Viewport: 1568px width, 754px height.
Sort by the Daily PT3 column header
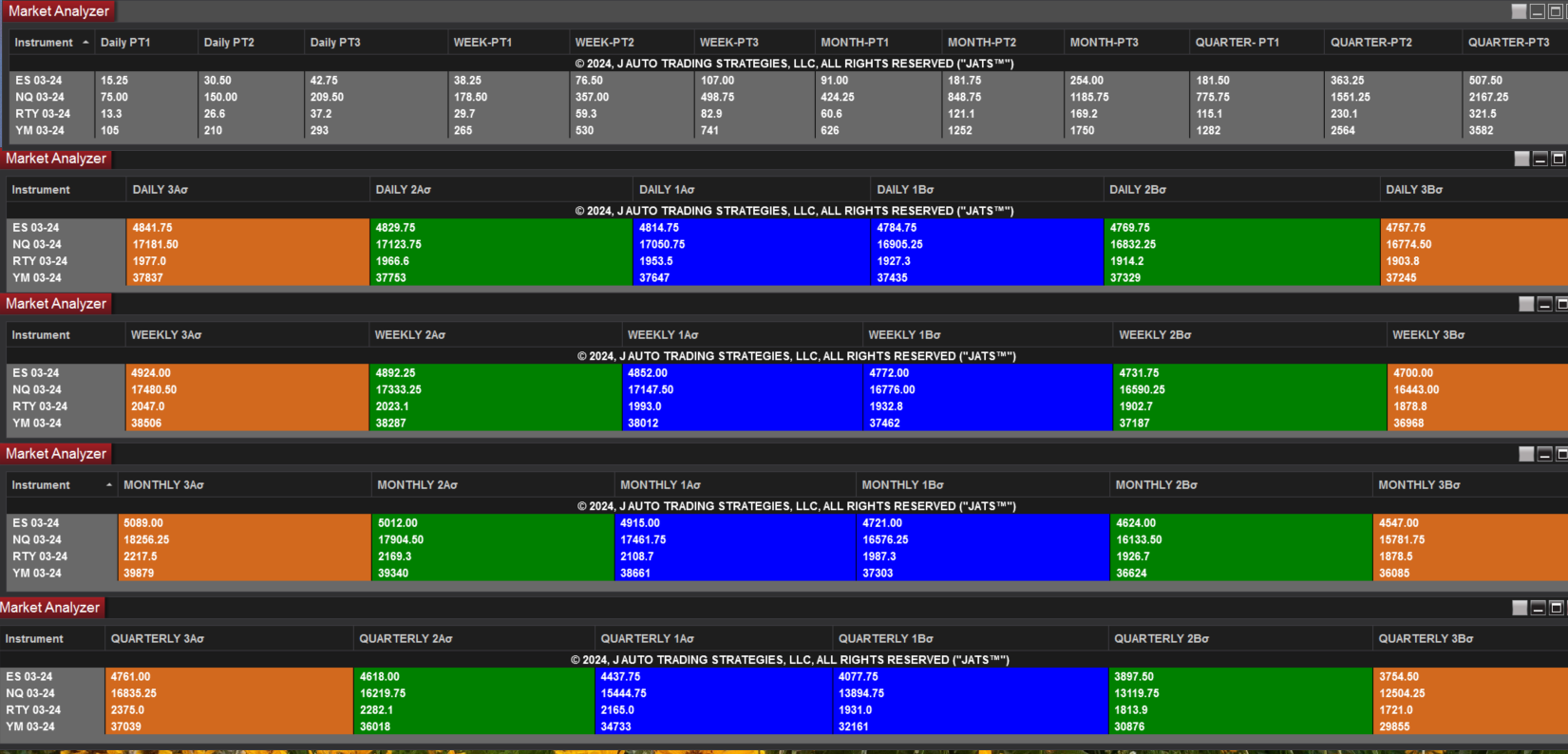pyautogui.click(x=376, y=43)
